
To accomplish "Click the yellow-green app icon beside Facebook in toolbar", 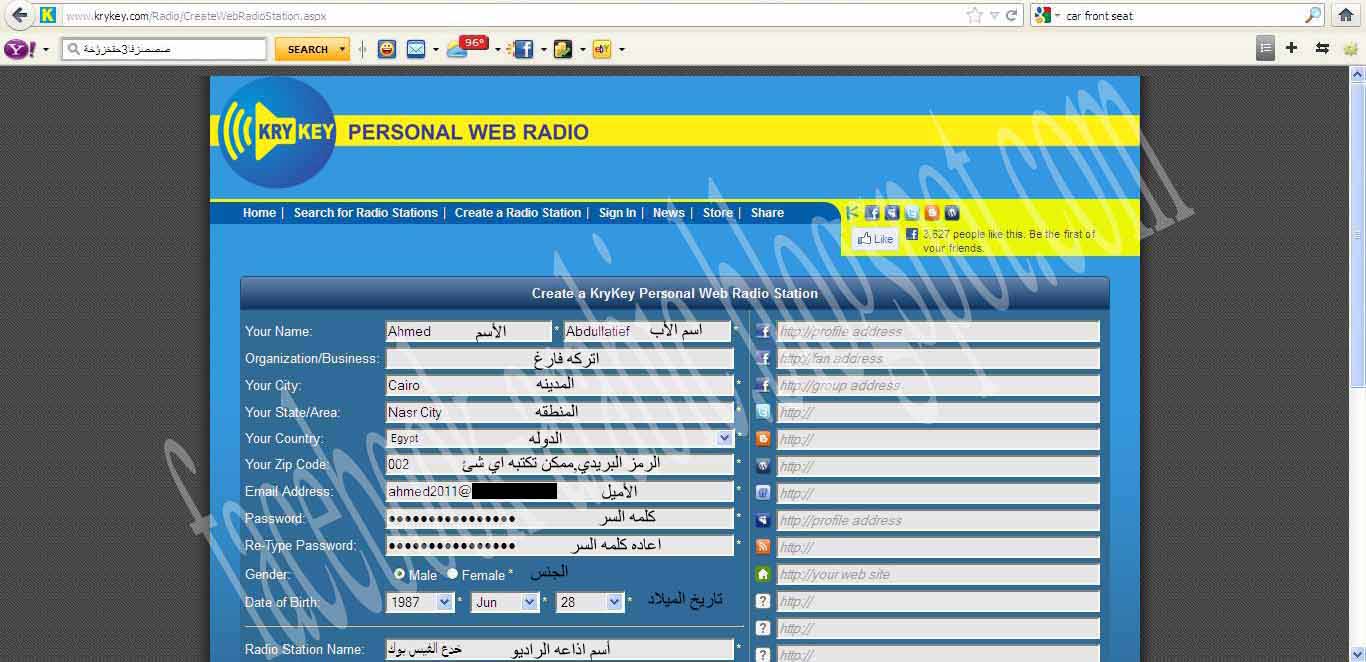I will 563,49.
